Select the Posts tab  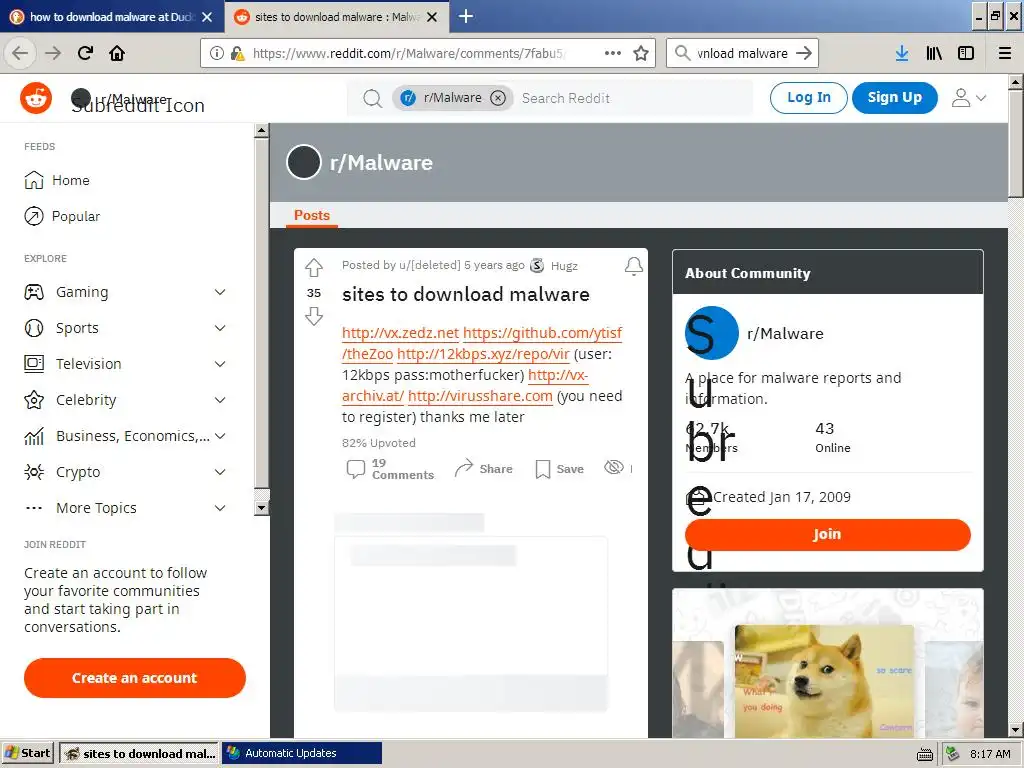312,215
